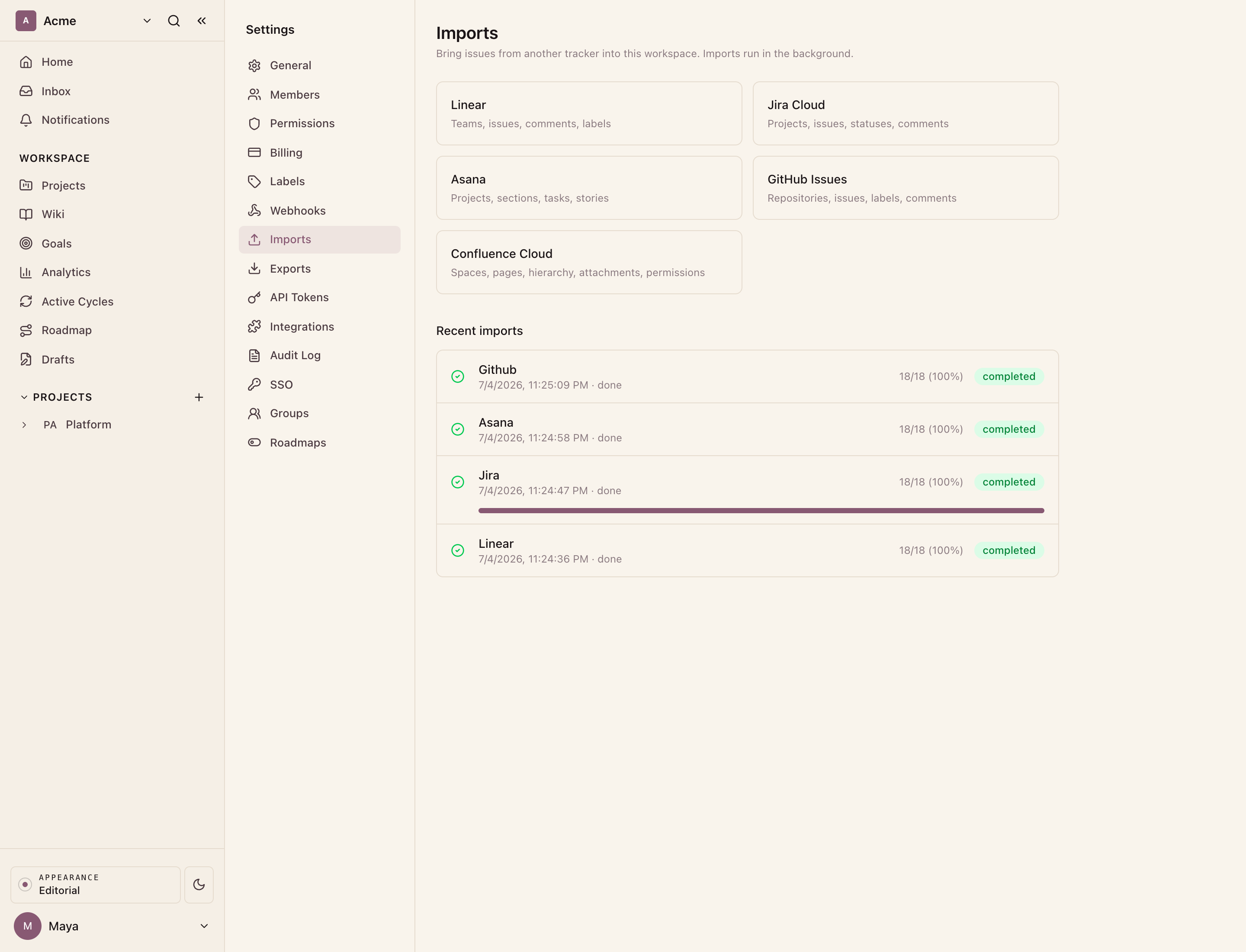Click Jira timestamp 7/4/2026, 11:24:47 PM
The width and height of the screenshot is (1246, 952).
tap(533, 491)
